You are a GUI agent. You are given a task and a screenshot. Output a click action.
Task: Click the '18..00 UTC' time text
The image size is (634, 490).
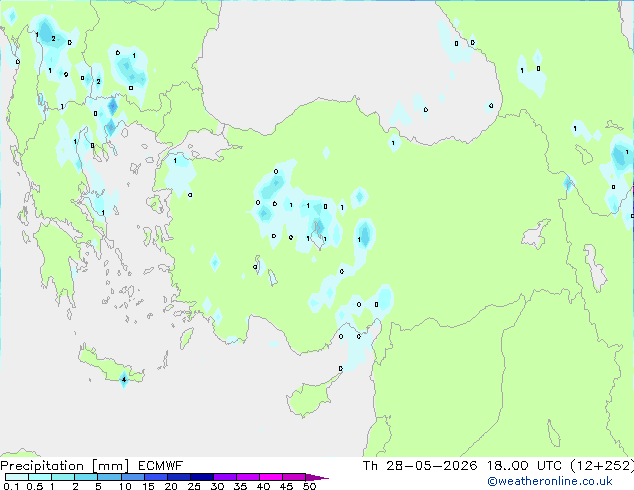(524, 466)
